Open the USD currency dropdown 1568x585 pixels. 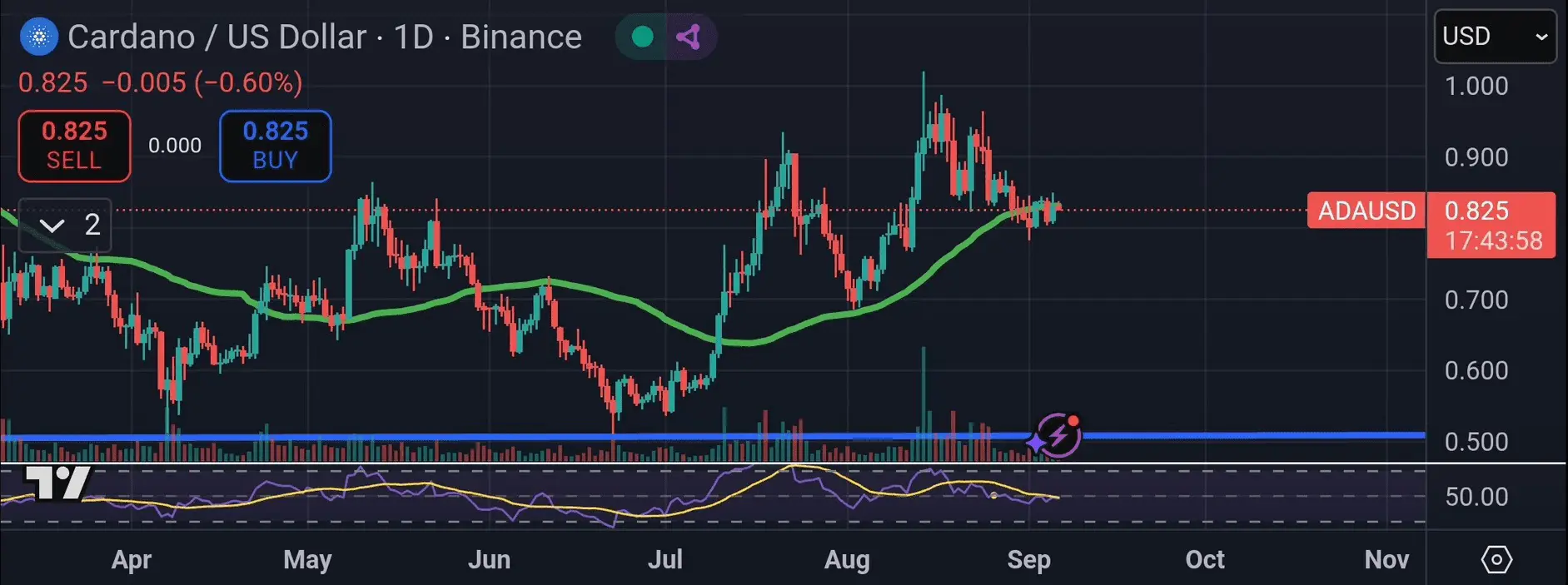(x=1495, y=37)
